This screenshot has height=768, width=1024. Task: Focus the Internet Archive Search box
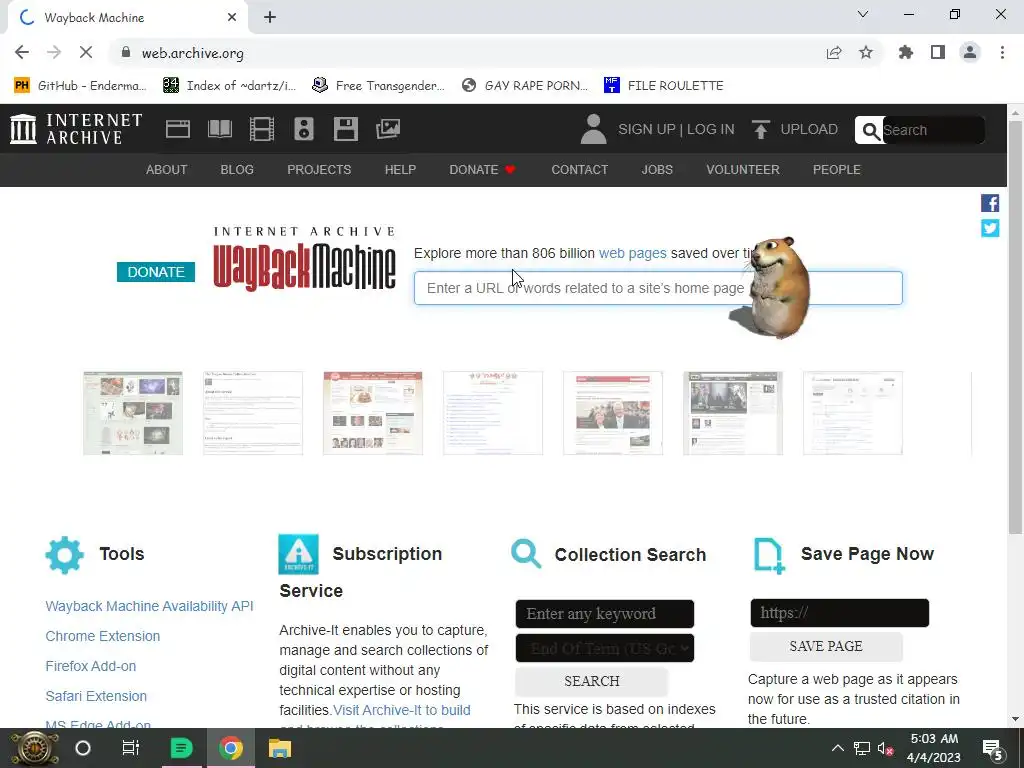[x=933, y=130]
